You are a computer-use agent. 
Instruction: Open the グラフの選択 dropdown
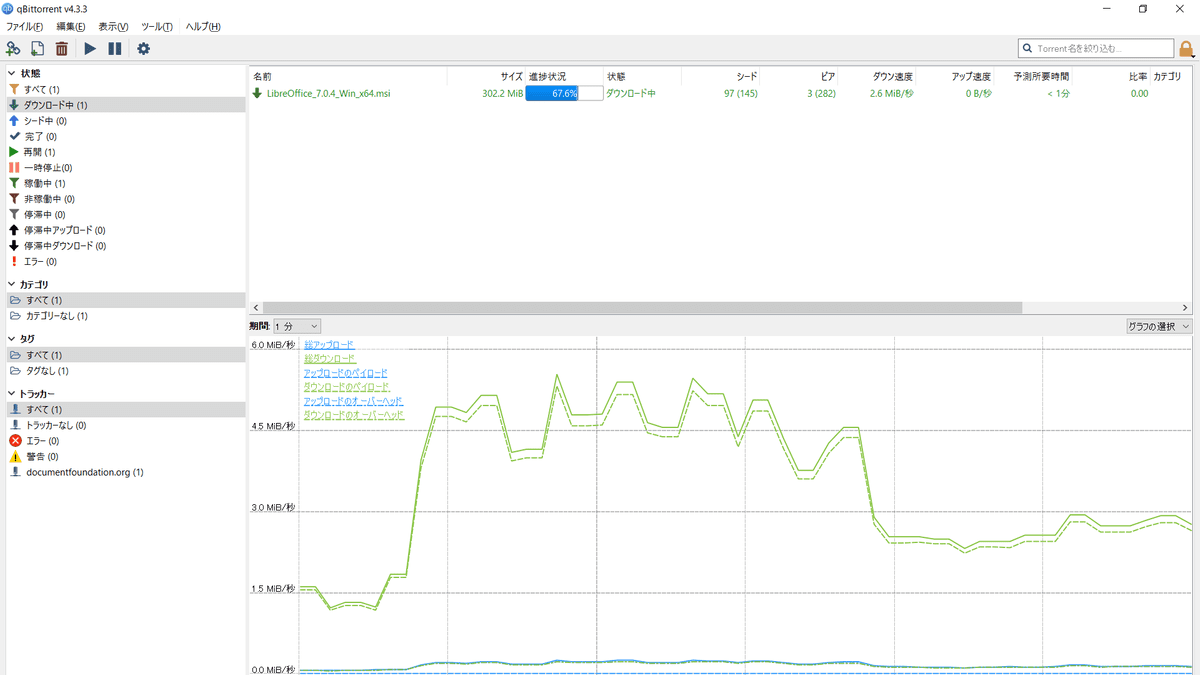coord(1158,326)
